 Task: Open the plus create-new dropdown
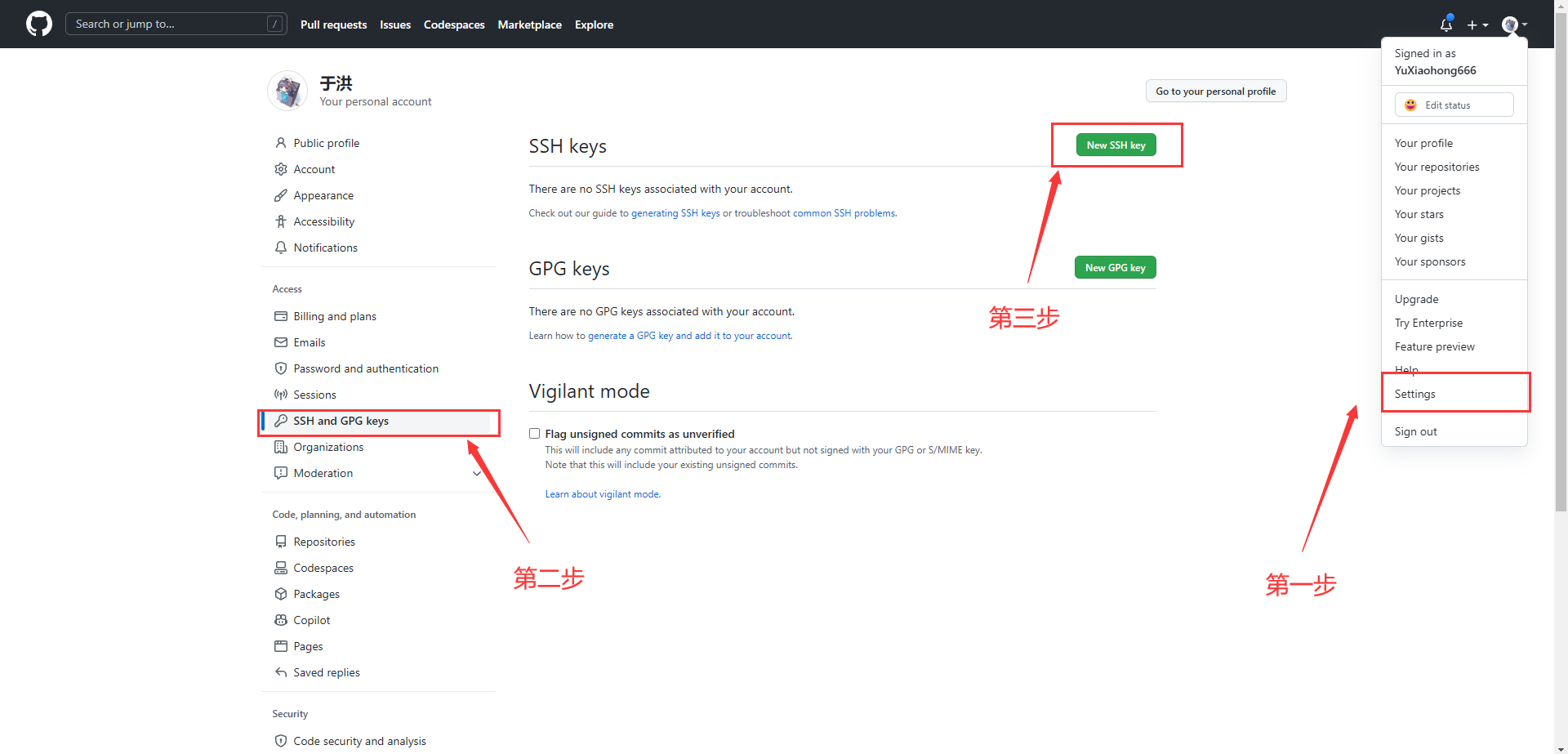pyautogui.click(x=1477, y=25)
